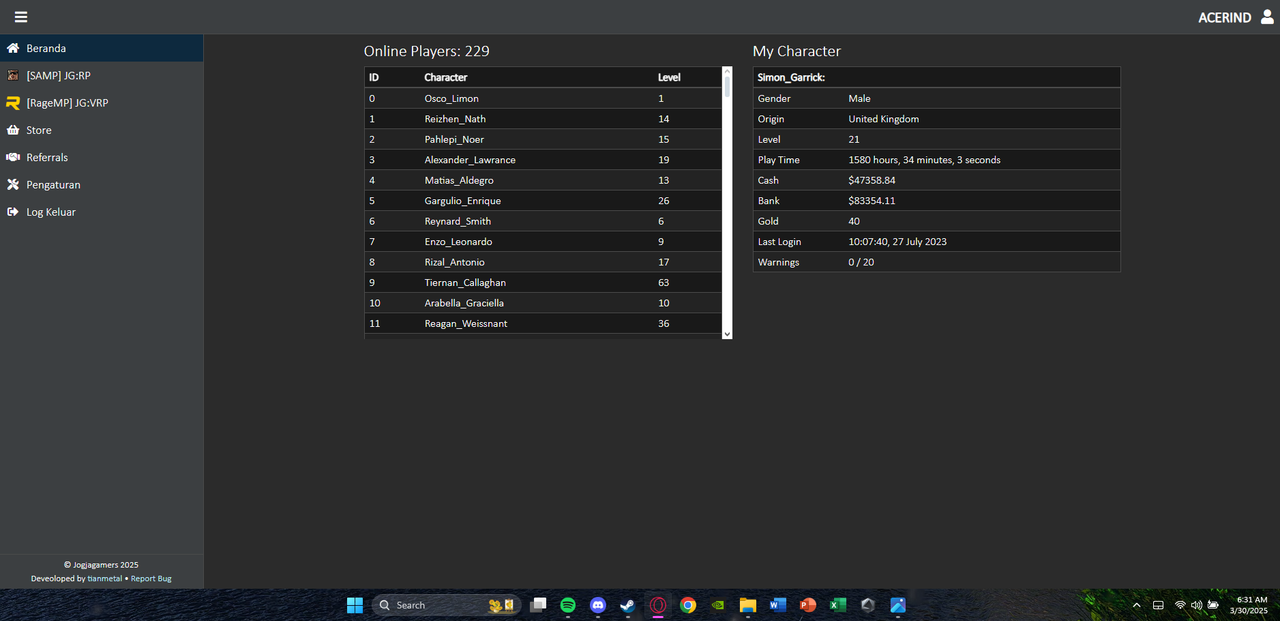The height and width of the screenshot is (621, 1280).
Task: Open PowerPoint from the taskbar
Action: 808,605
